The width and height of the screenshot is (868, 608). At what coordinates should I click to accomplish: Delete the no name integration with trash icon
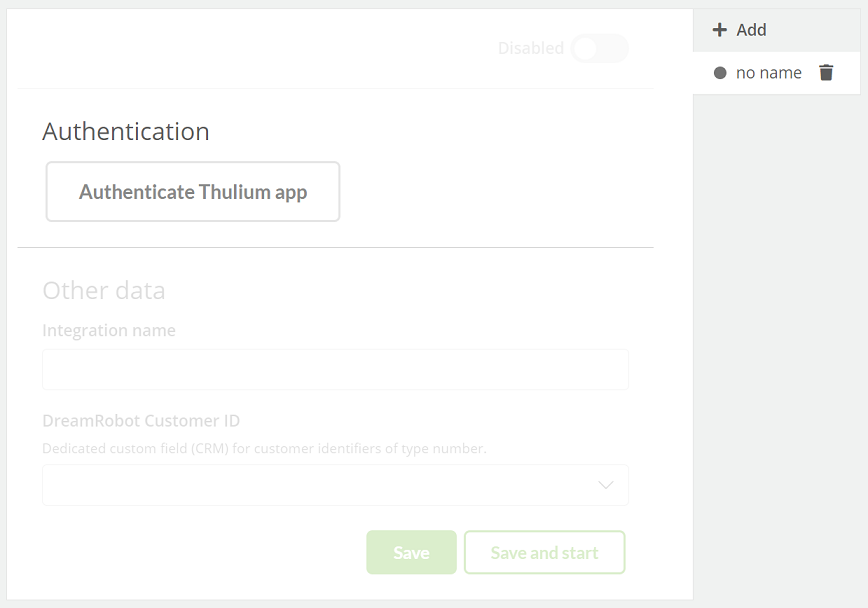826,73
